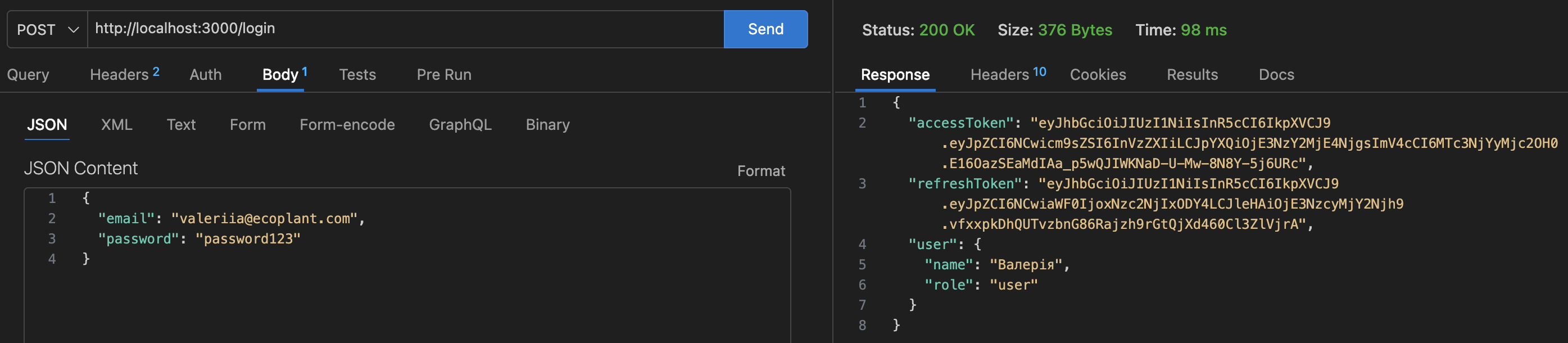Send the login request
The width and height of the screenshot is (1568, 343).
[x=765, y=29]
